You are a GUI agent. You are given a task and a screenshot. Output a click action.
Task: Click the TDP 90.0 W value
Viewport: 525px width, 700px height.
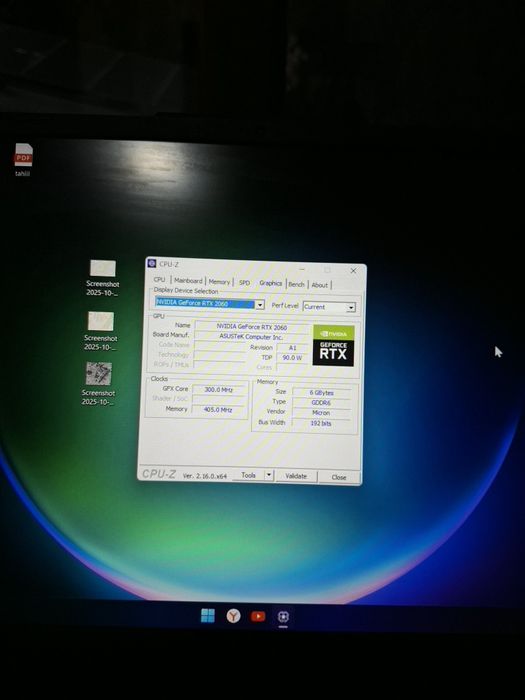point(292,358)
